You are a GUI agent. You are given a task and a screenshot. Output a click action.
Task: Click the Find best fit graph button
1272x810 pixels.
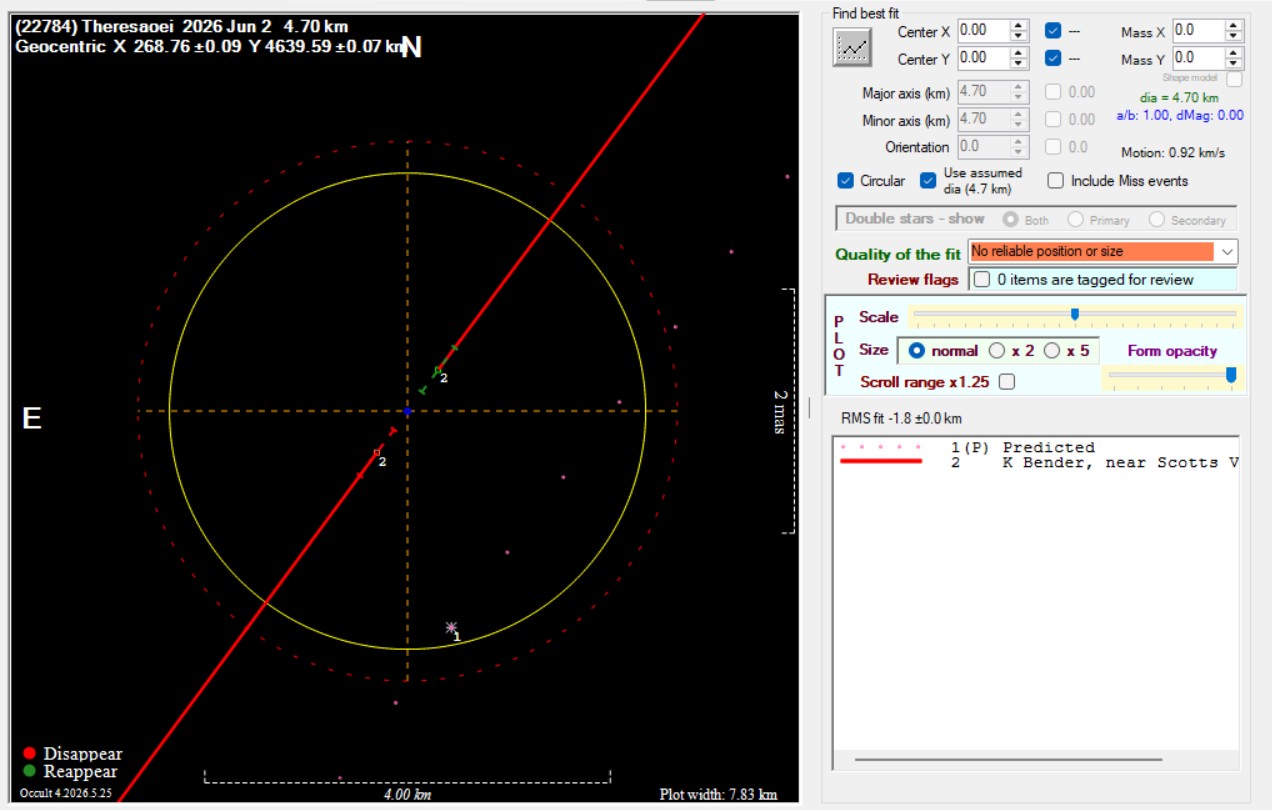[853, 47]
